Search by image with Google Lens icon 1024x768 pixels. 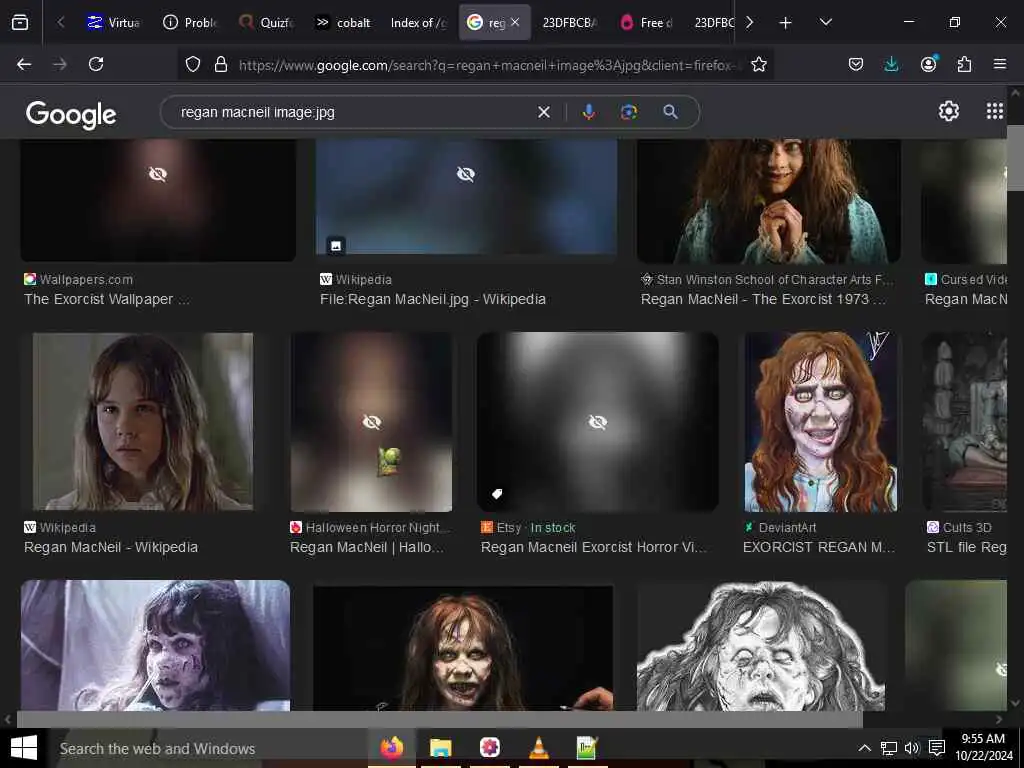(x=629, y=112)
